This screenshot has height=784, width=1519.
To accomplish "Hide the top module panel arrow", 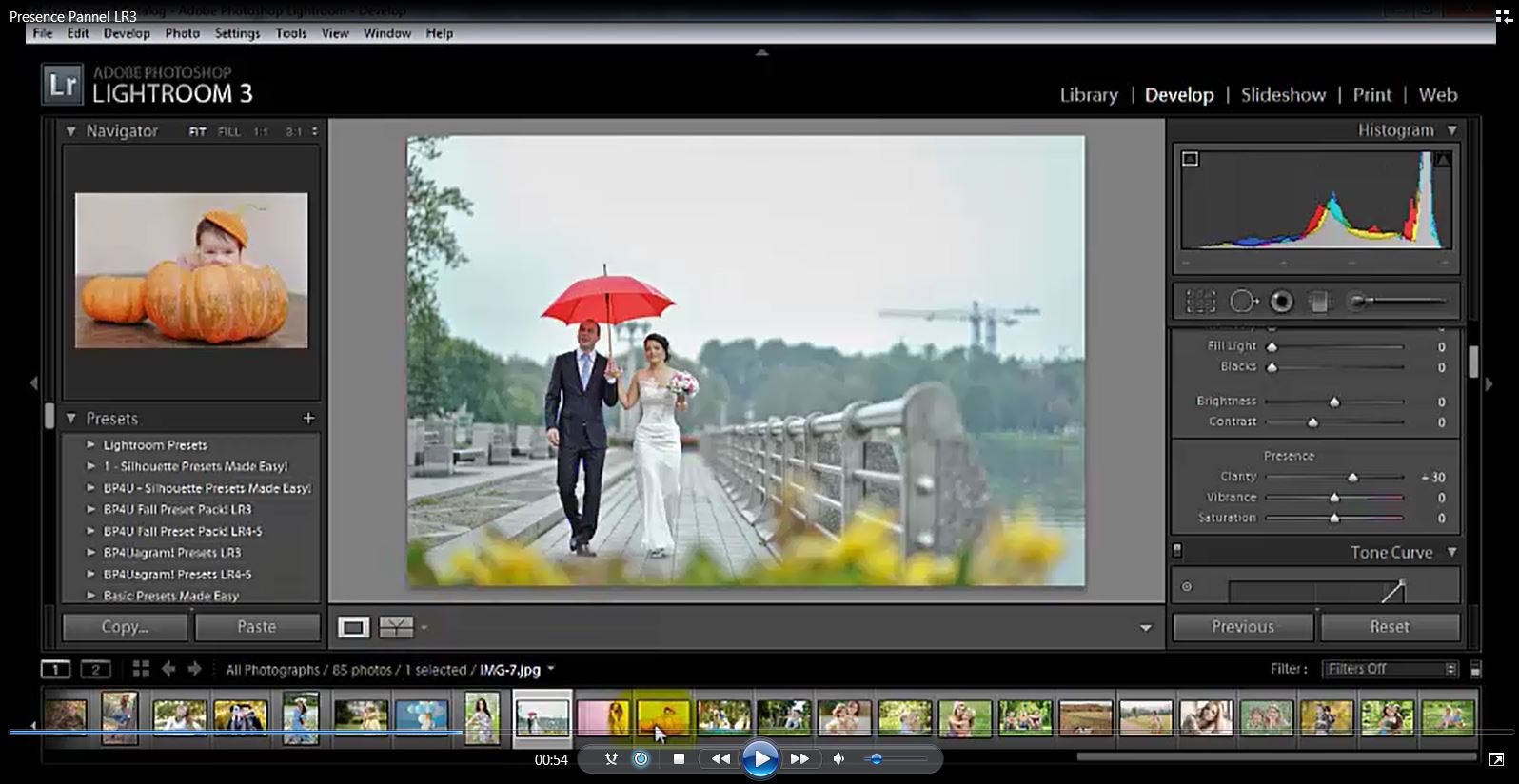I will point(761,53).
